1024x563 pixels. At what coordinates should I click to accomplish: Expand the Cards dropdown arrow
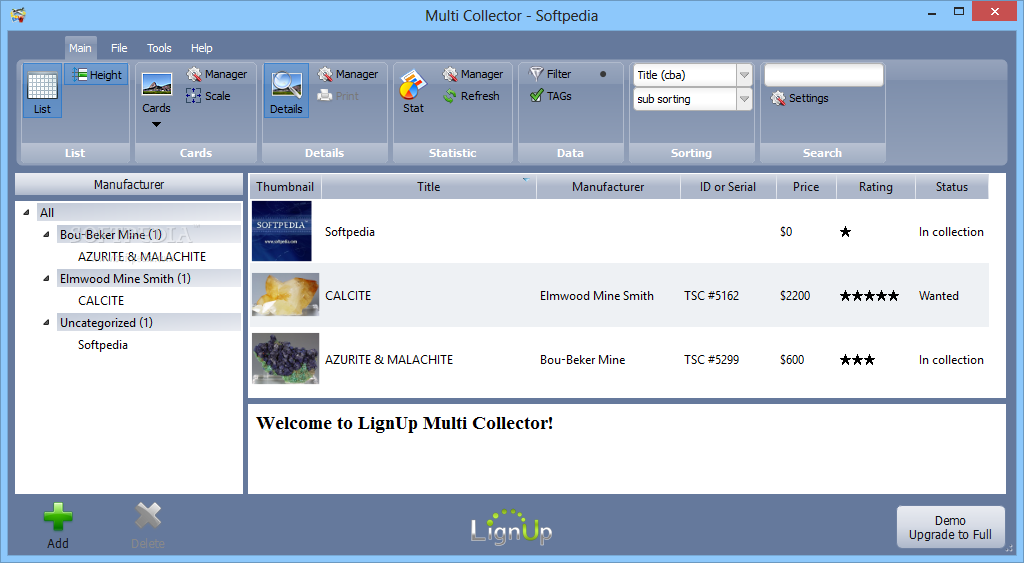[156, 125]
